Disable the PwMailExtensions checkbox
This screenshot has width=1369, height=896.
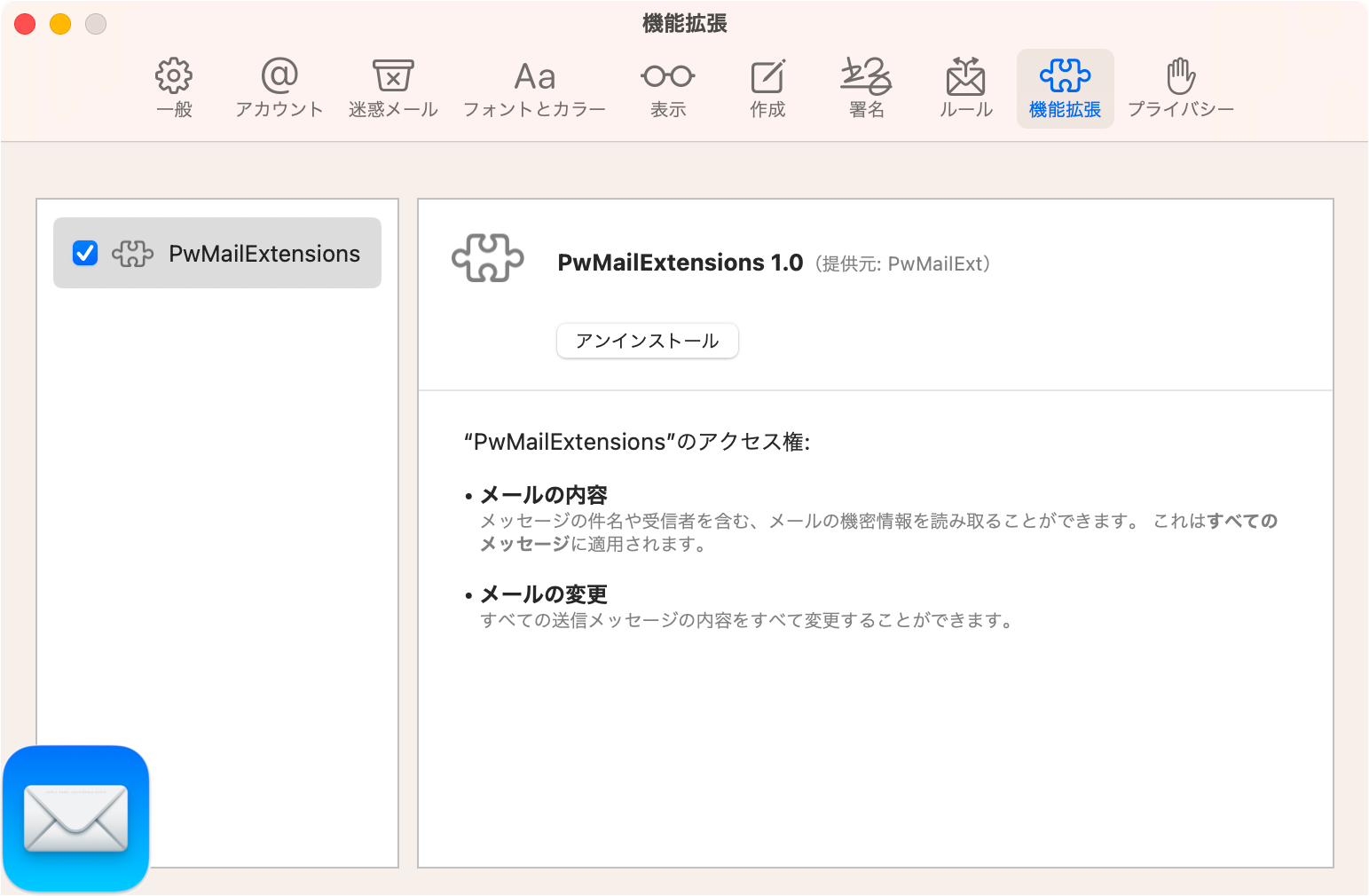(x=84, y=253)
